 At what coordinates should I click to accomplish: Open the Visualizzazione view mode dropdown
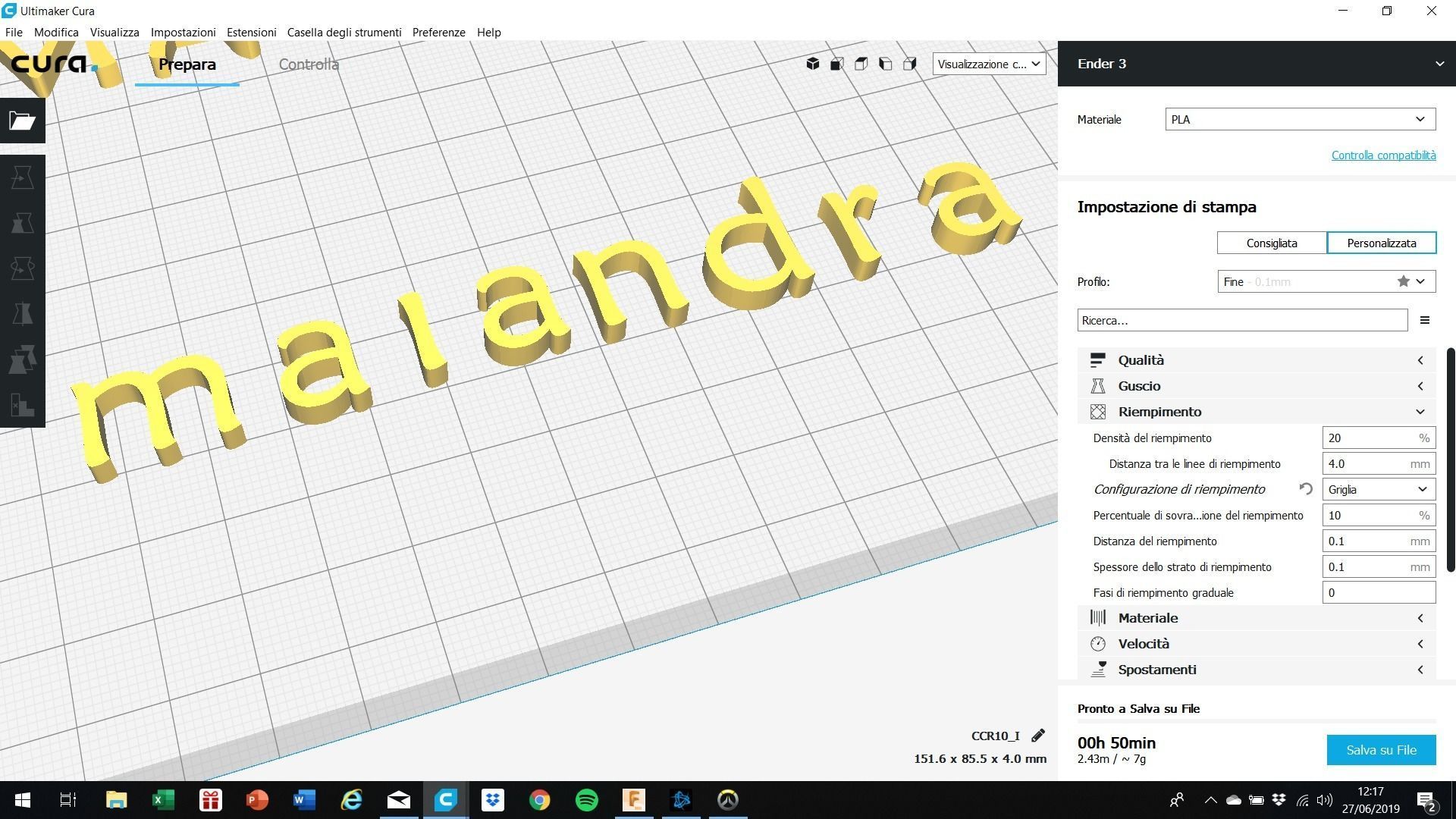coord(989,64)
